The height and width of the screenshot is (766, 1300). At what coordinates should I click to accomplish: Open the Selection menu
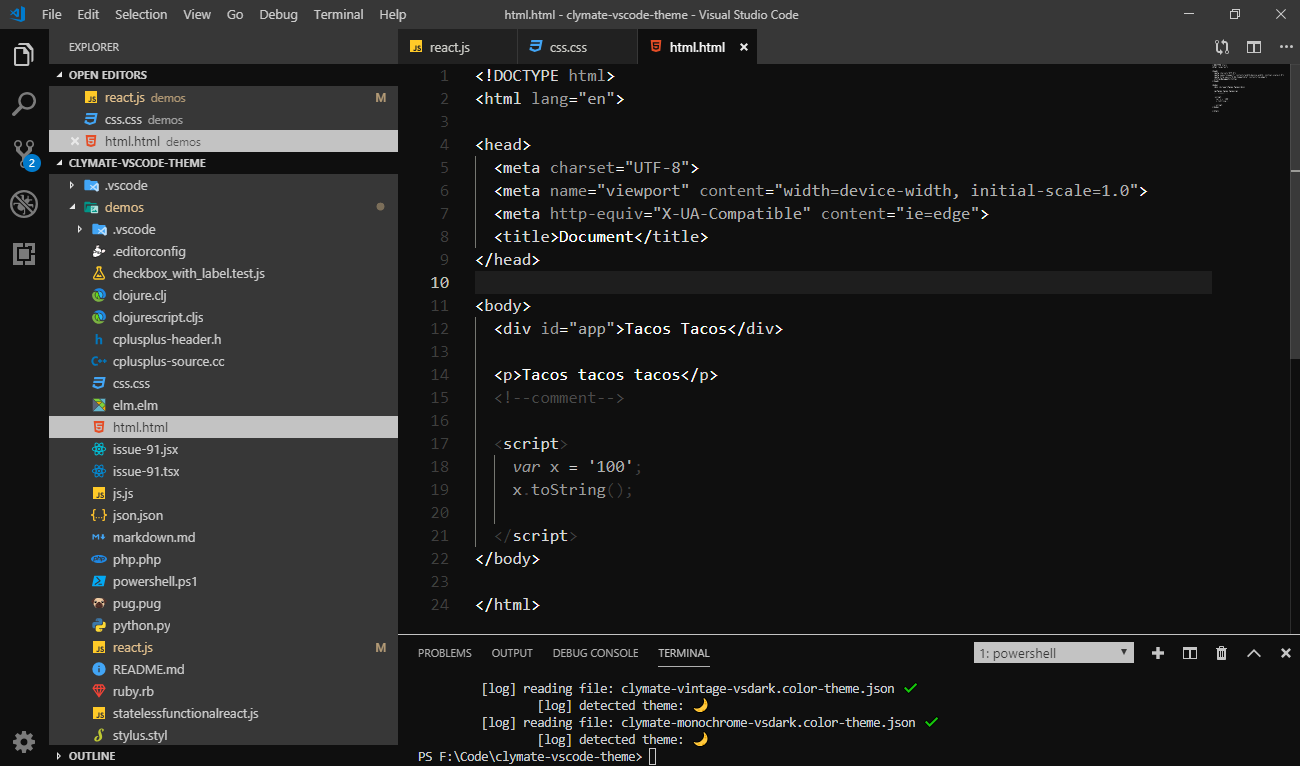[141, 14]
